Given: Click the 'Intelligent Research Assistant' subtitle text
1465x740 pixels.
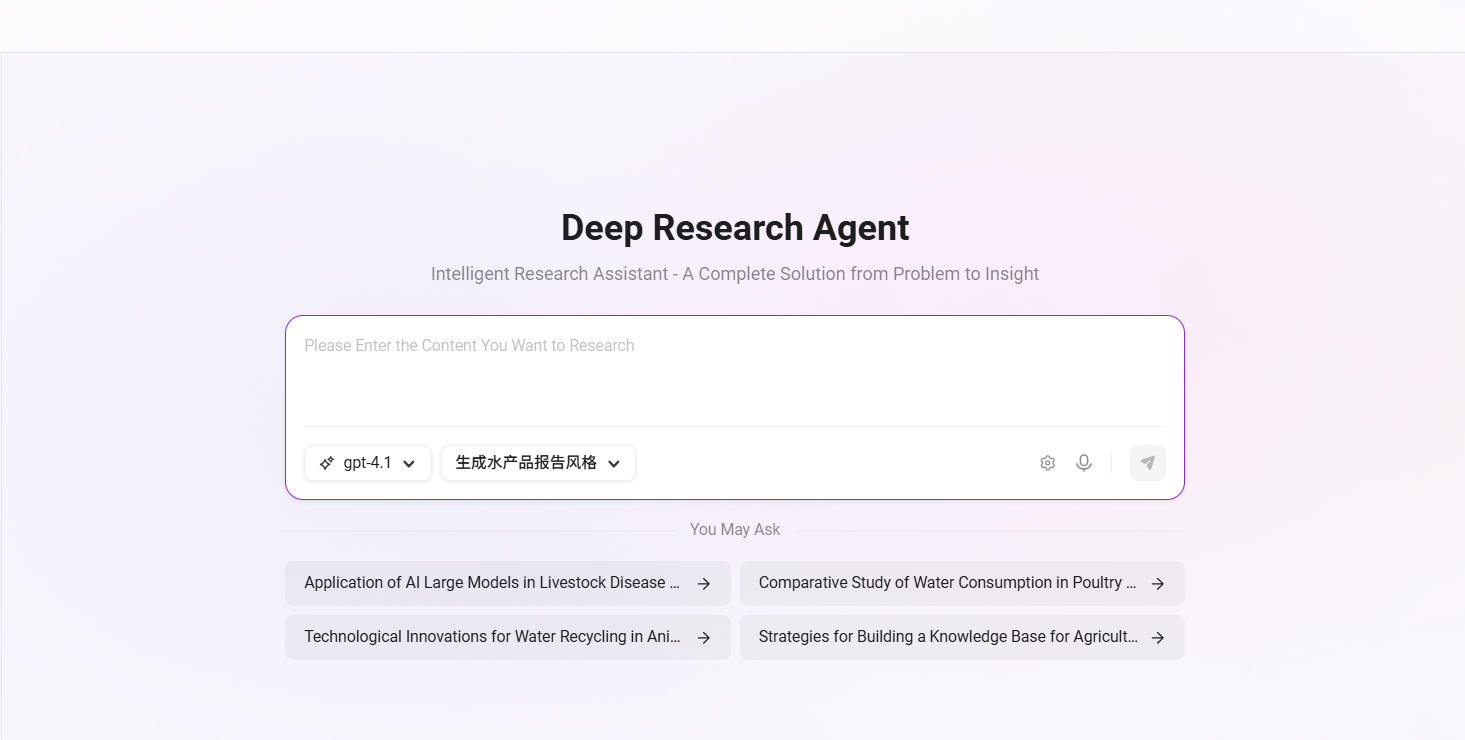Looking at the screenshot, I should tap(734, 274).
